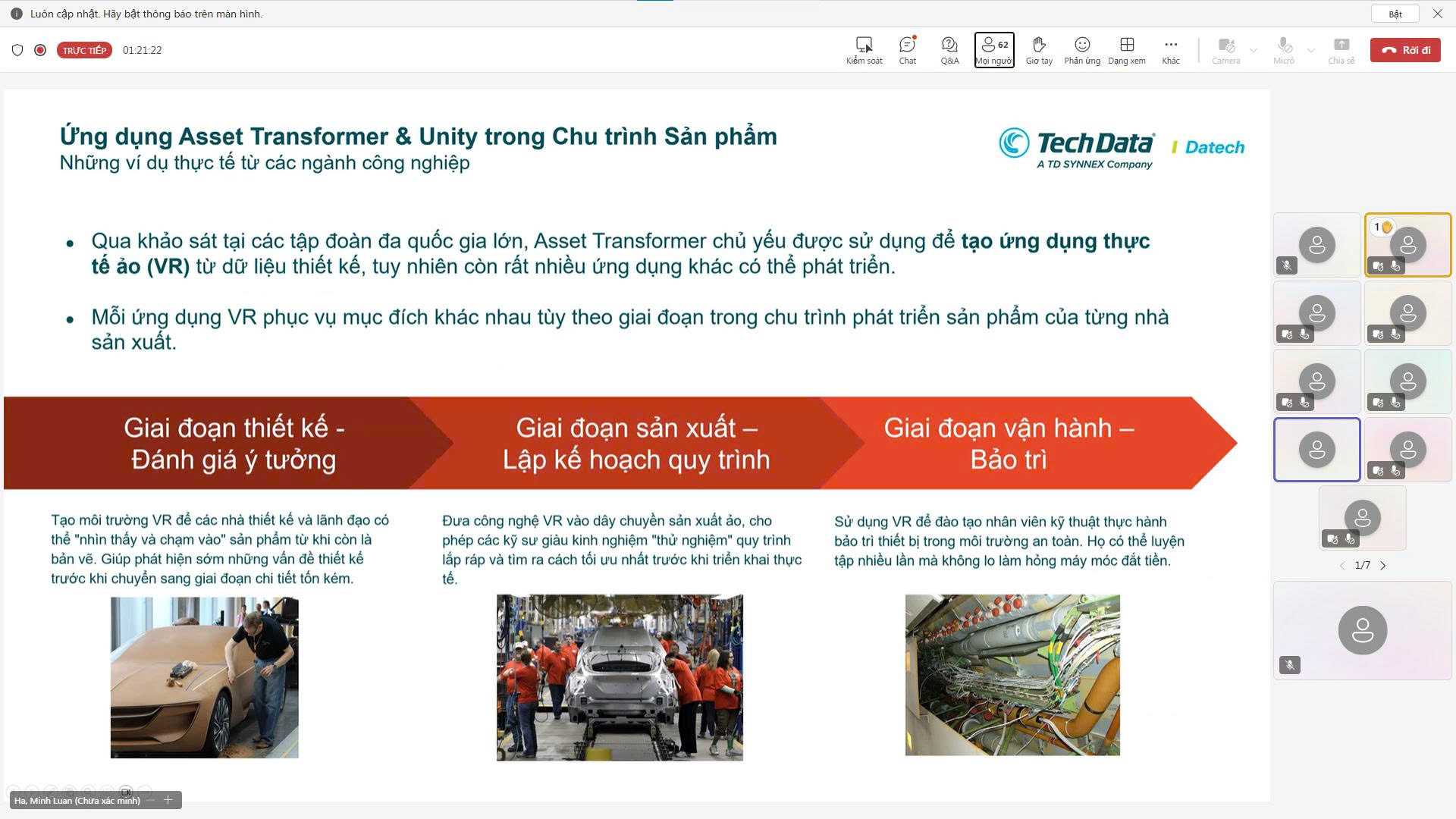The width and height of the screenshot is (1456, 819).
Task: Expand the Camera options dropdown arrow
Action: [x=1254, y=51]
